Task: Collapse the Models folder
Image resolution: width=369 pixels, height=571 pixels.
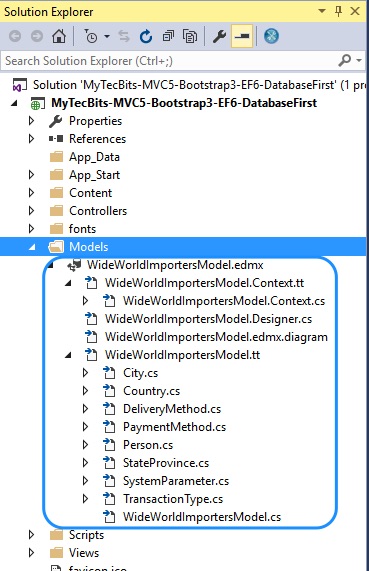Action: click(32, 247)
